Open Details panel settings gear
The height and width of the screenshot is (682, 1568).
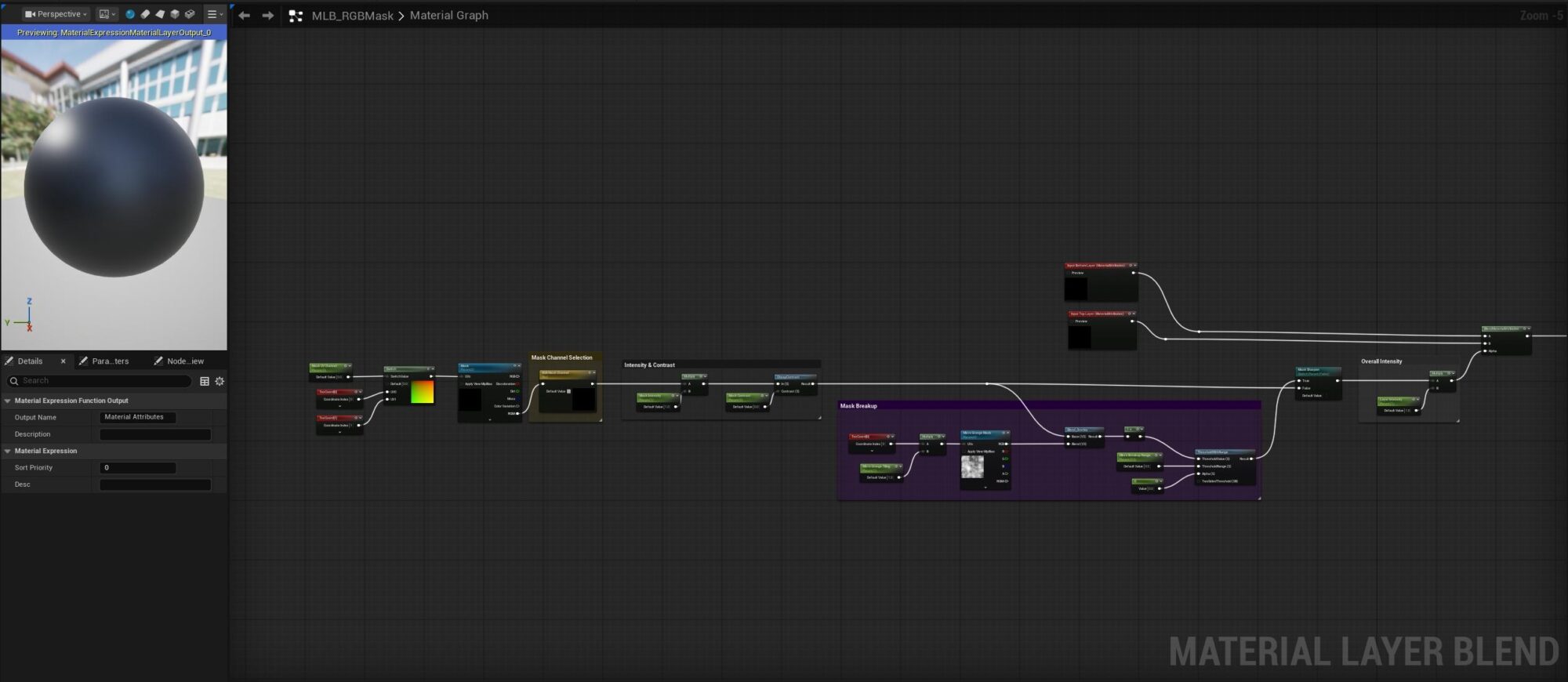pos(220,381)
